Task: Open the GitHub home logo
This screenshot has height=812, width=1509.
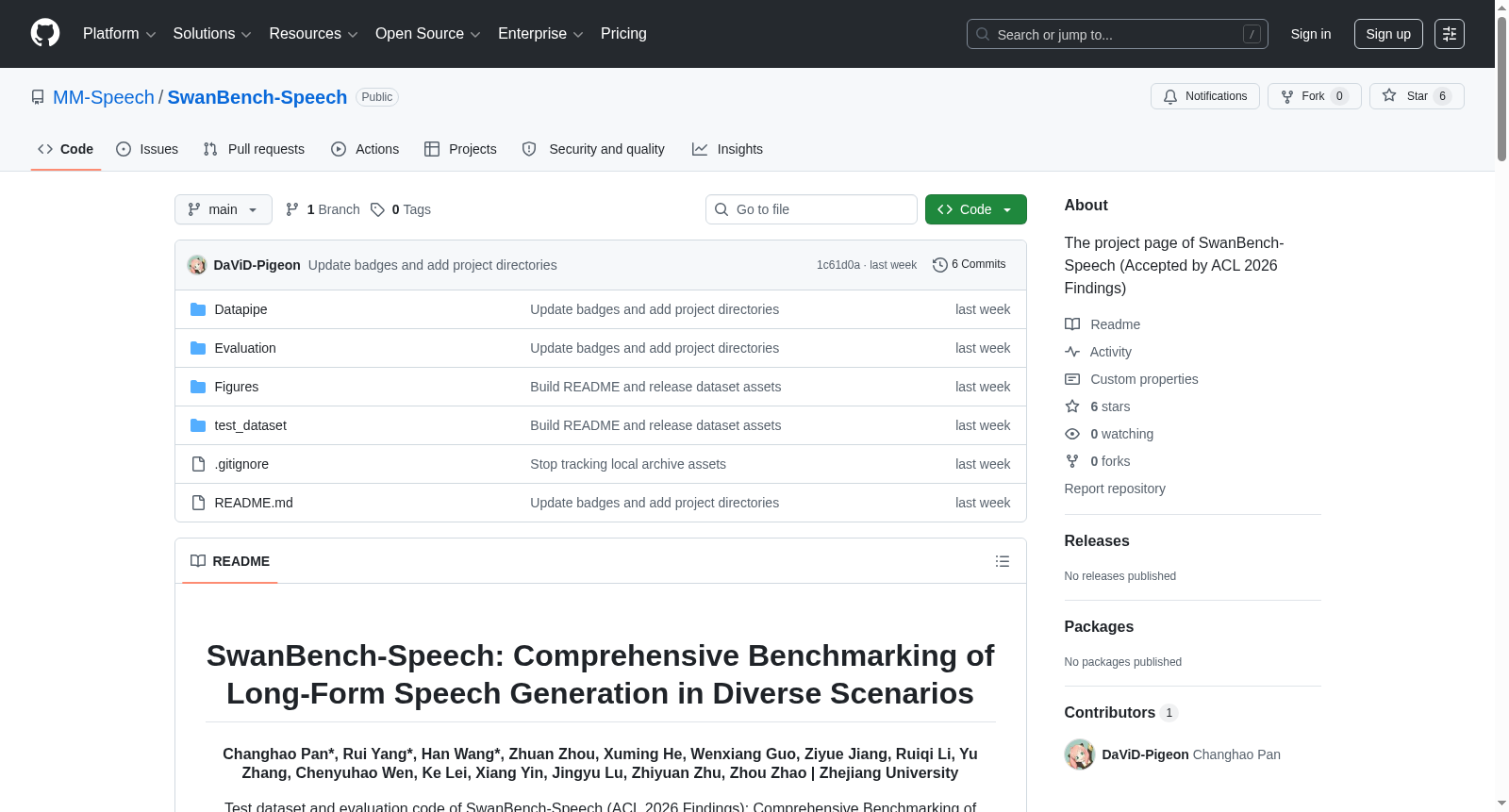Action: tap(45, 34)
